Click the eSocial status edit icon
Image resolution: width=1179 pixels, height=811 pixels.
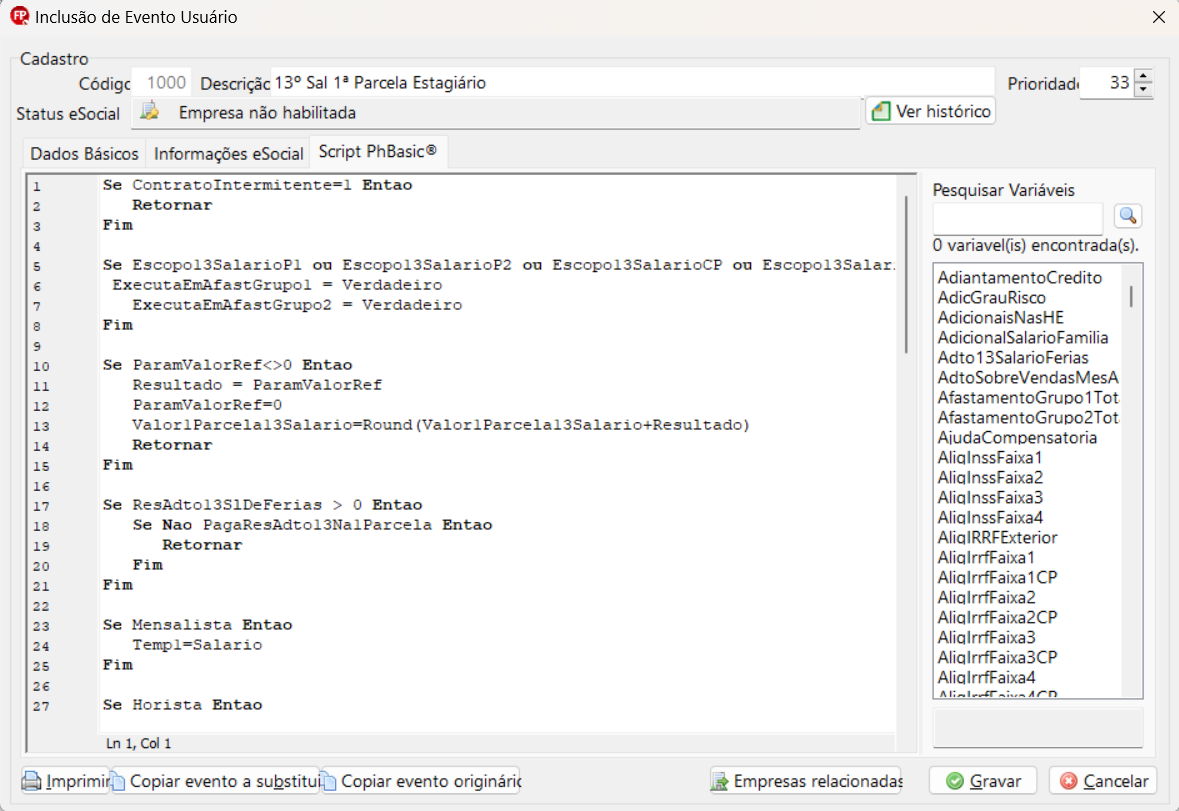pyautogui.click(x=150, y=111)
